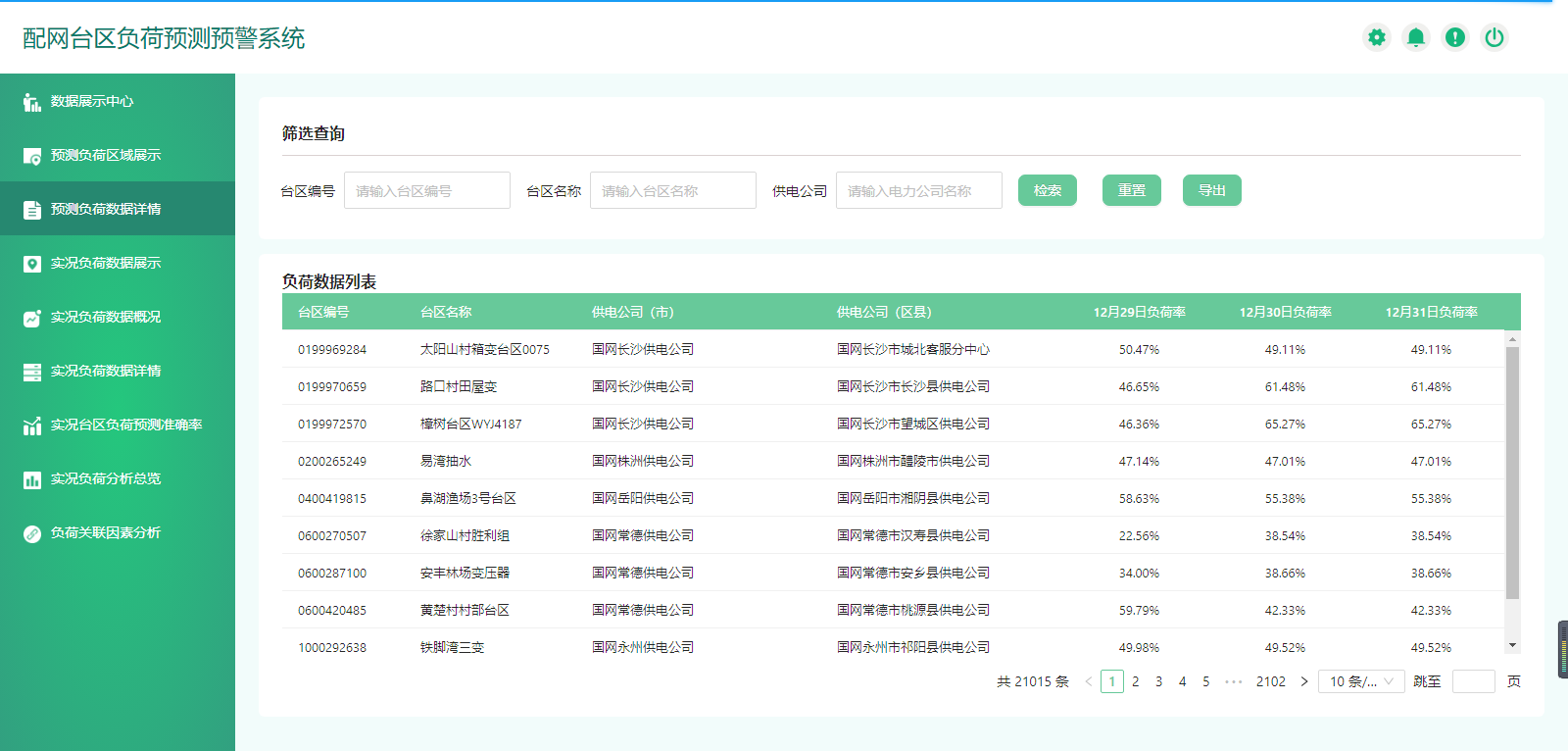The width and height of the screenshot is (1568, 751).
Task: Click the power logout icon
Action: click(x=1494, y=37)
